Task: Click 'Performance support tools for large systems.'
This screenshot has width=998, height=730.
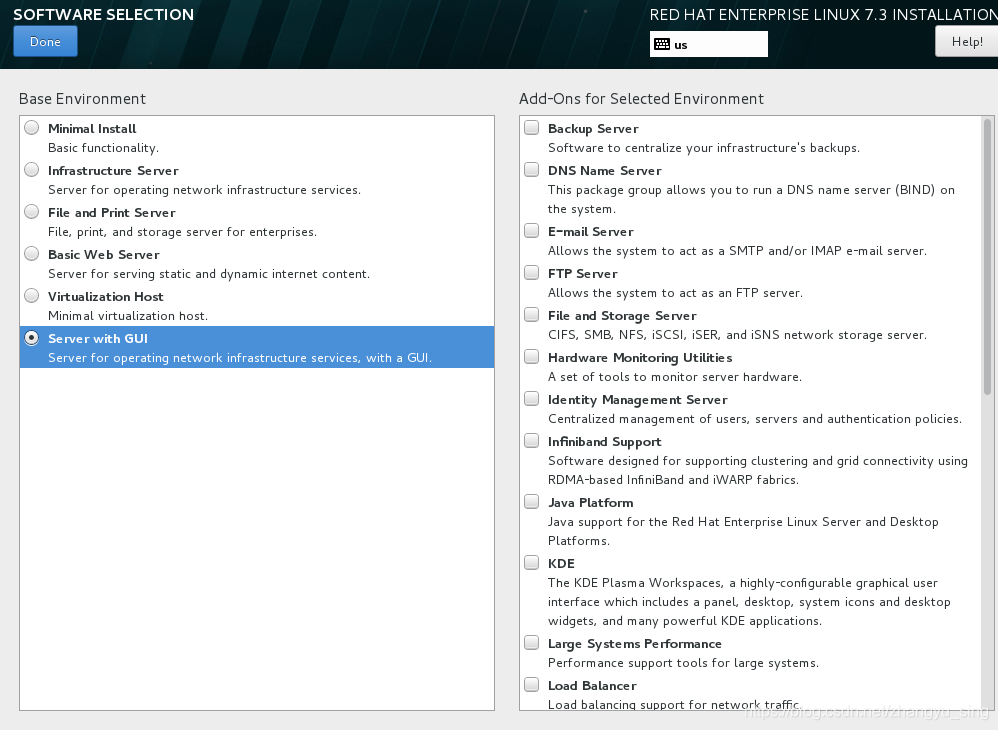Action: pos(684,663)
